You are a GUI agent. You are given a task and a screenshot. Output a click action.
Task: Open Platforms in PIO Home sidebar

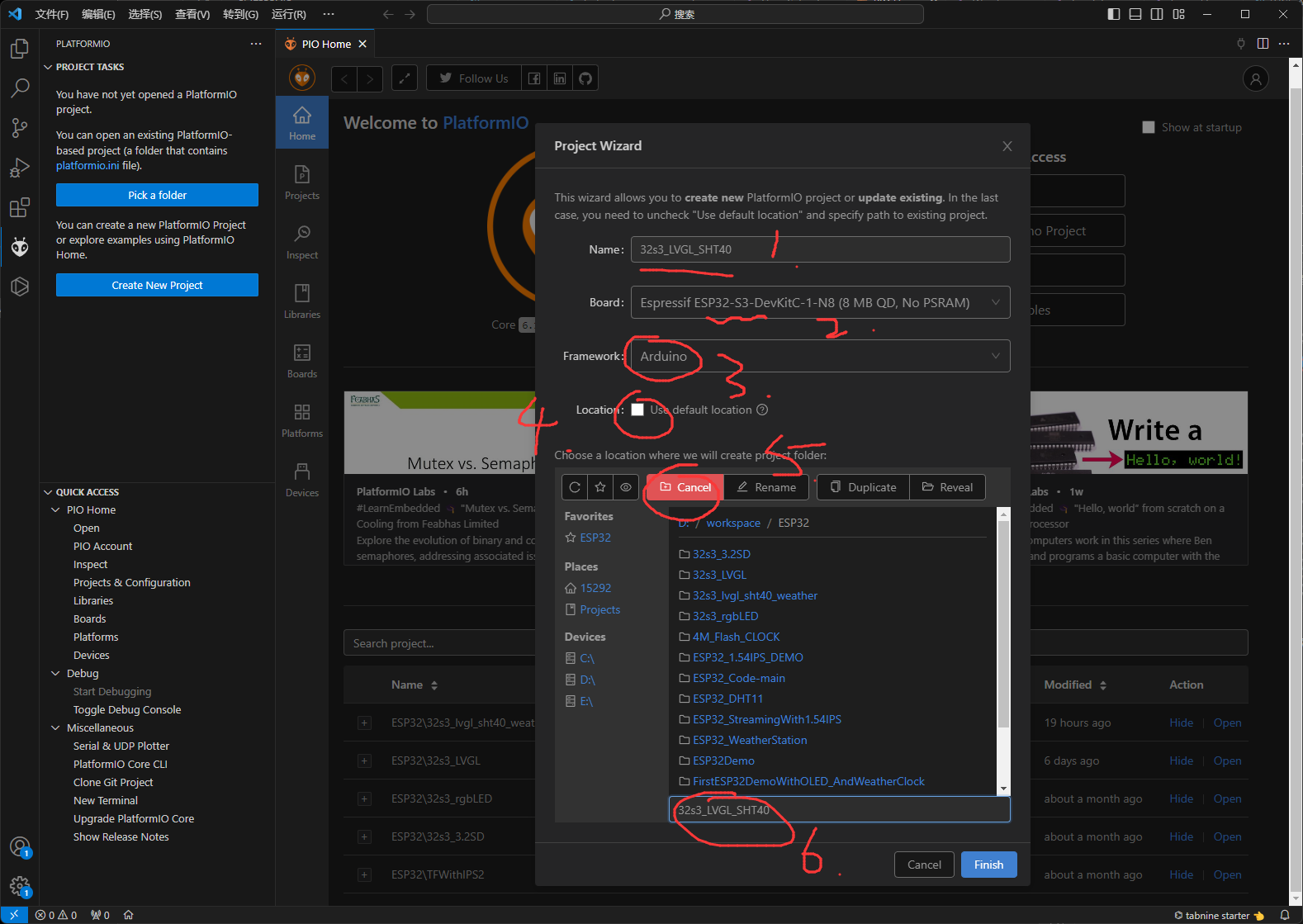pos(302,420)
